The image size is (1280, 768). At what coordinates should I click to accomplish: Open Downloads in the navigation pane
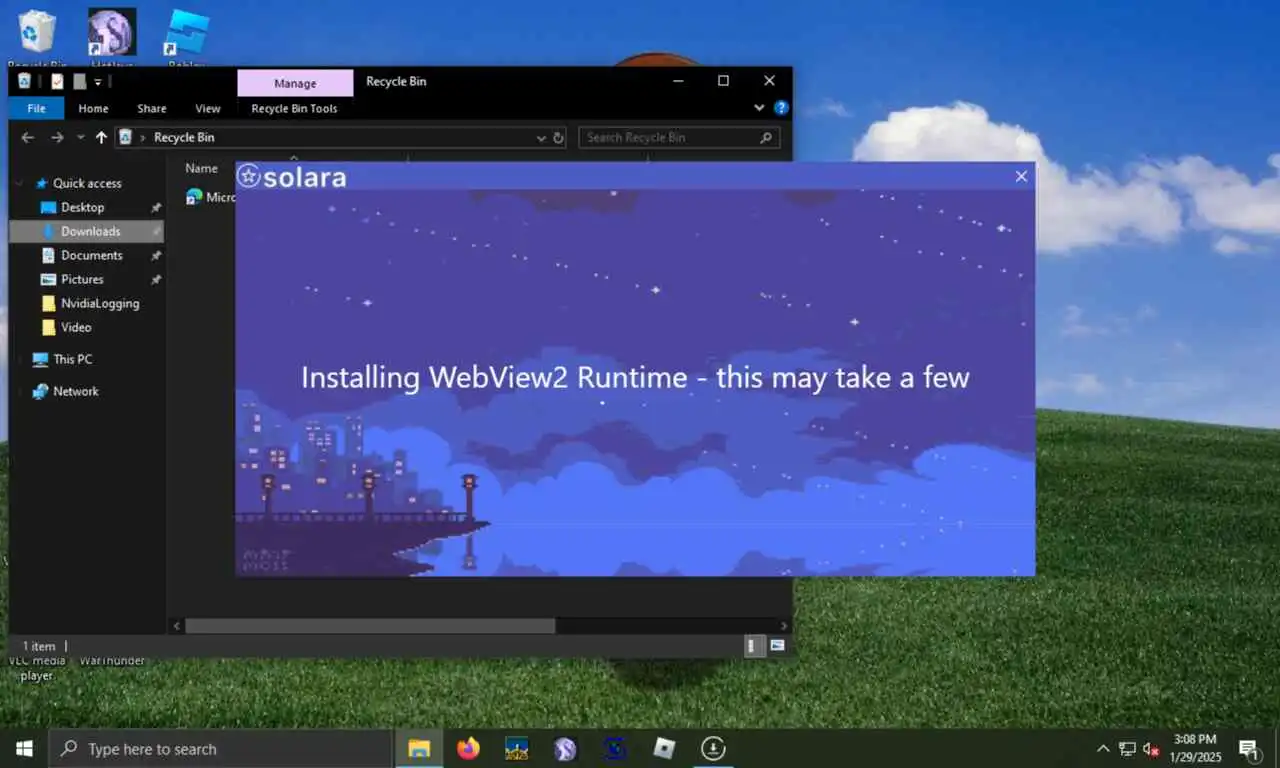click(90, 232)
